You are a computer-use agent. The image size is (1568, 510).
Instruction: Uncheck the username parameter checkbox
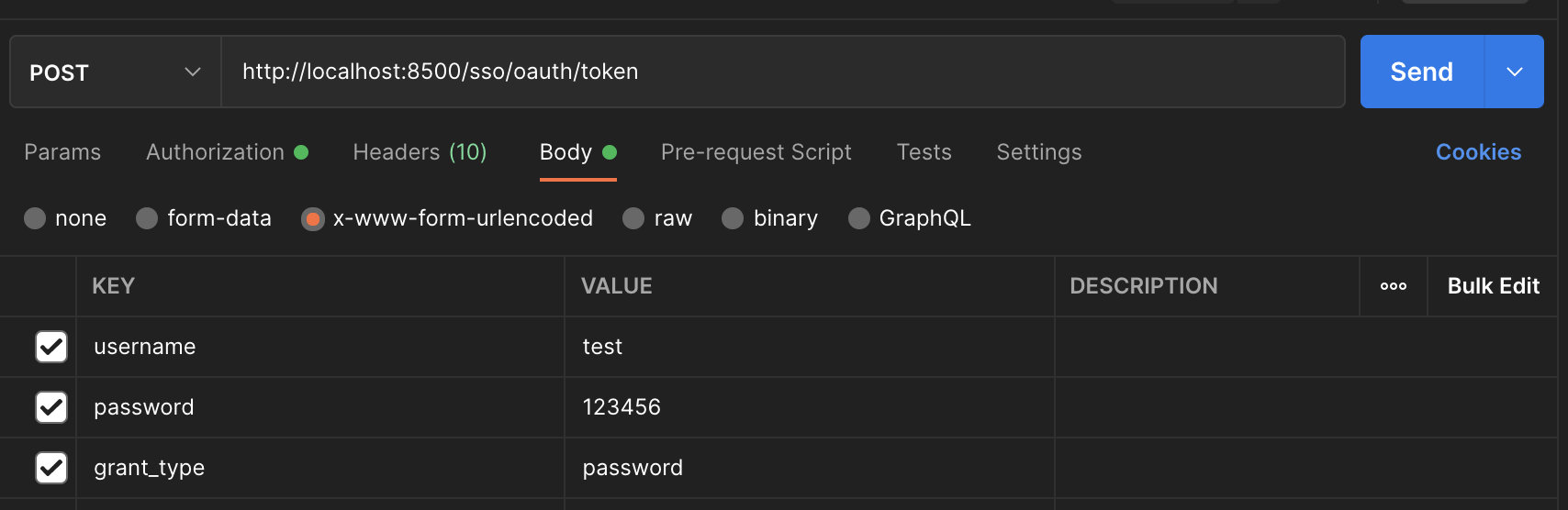51,347
